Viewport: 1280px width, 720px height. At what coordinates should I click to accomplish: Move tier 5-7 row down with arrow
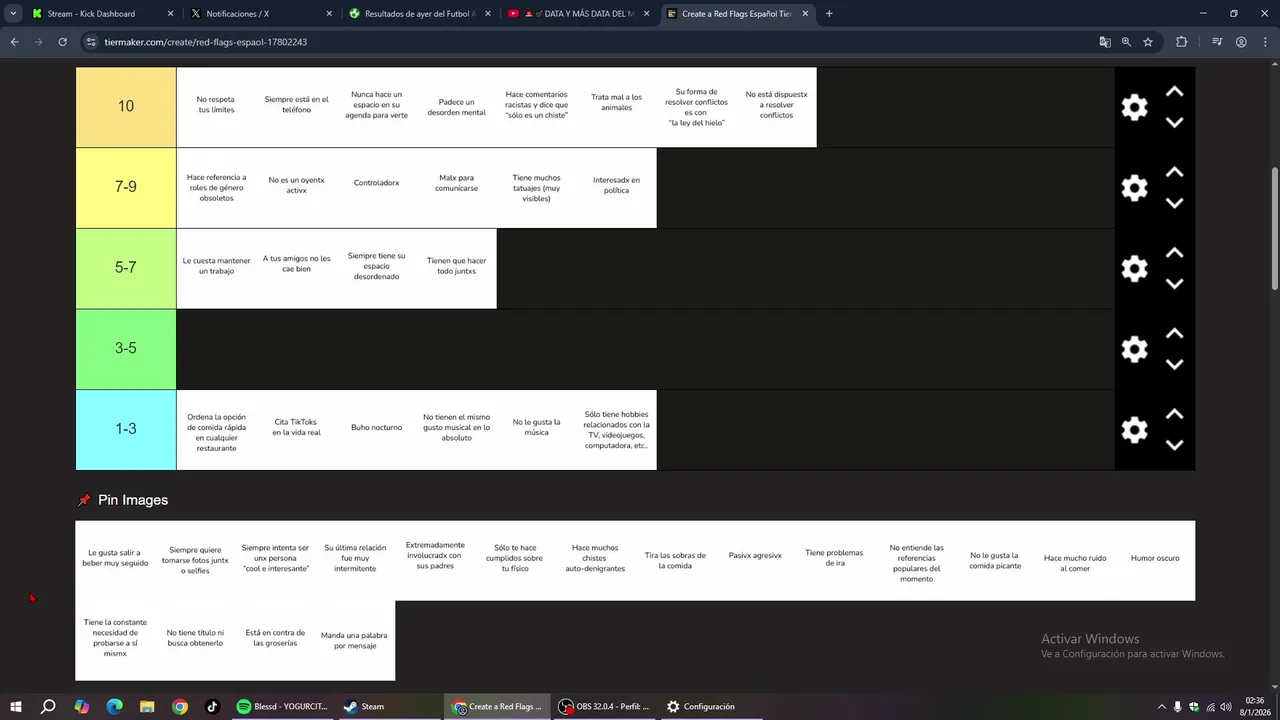coord(1175,284)
